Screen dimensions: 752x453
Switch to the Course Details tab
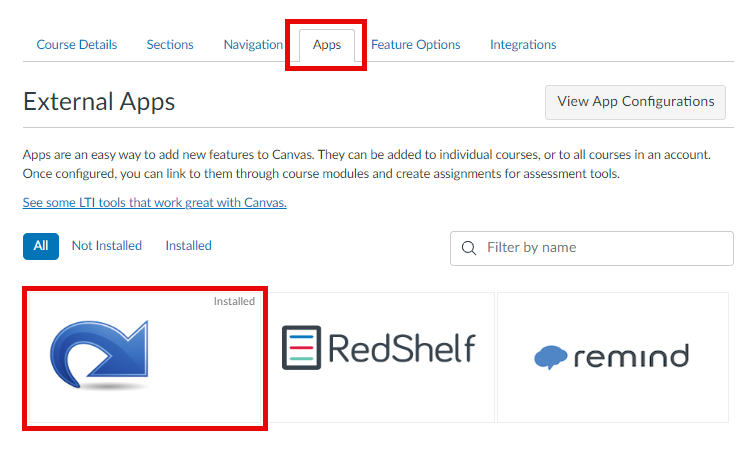tap(77, 45)
